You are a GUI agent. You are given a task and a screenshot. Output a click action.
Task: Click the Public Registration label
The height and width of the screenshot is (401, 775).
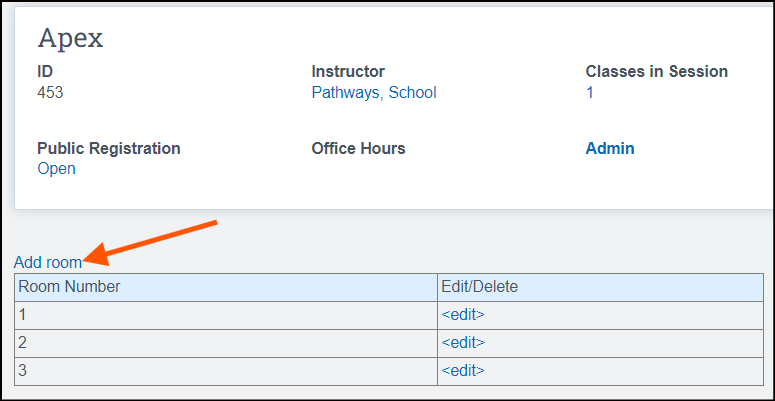[109, 148]
